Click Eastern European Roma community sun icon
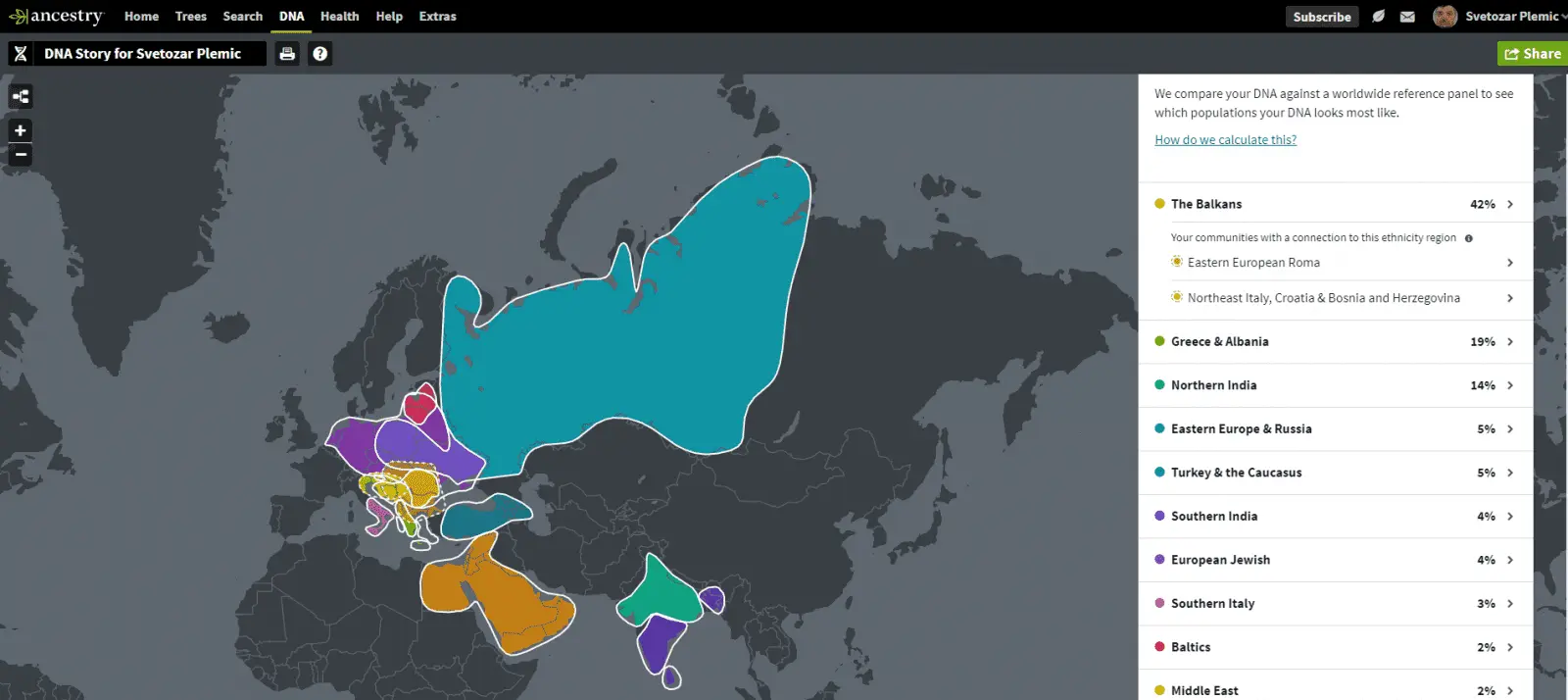This screenshot has height=700, width=1568. point(1177,262)
